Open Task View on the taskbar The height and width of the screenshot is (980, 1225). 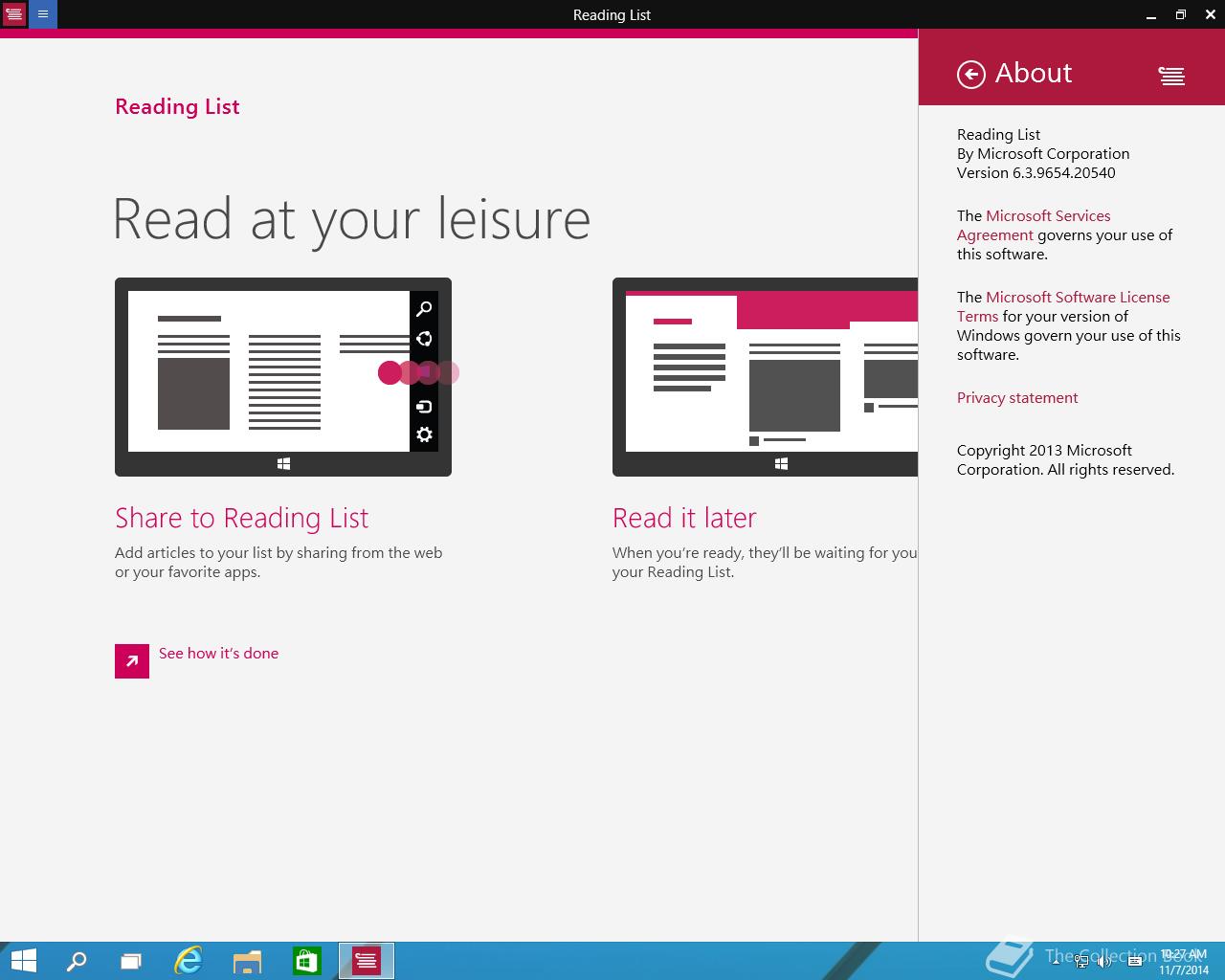[131, 961]
